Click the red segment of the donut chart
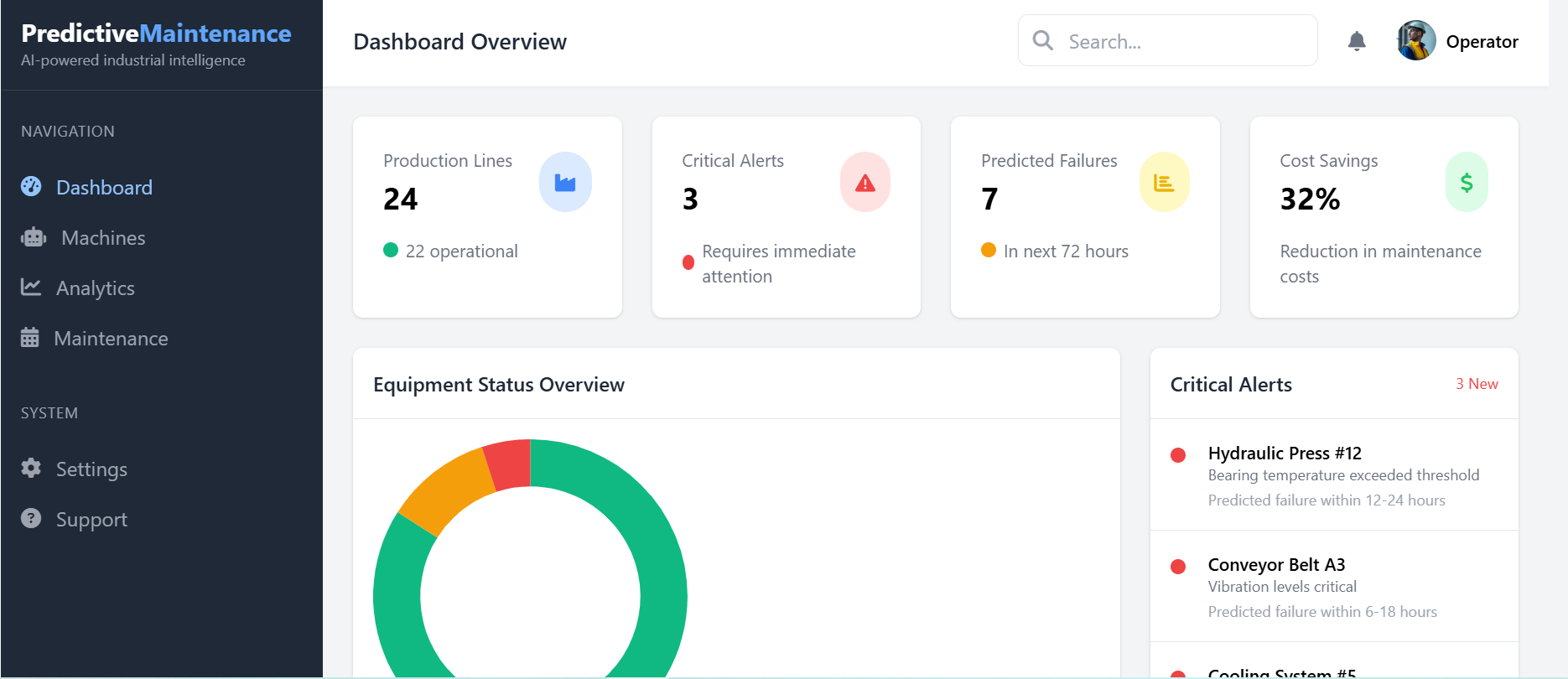This screenshot has height=679, width=1568. pyautogui.click(x=509, y=464)
